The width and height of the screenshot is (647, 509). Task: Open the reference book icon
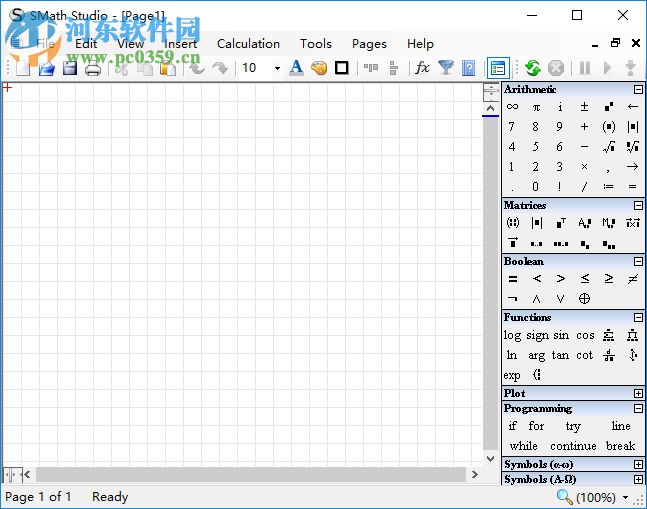(468, 68)
